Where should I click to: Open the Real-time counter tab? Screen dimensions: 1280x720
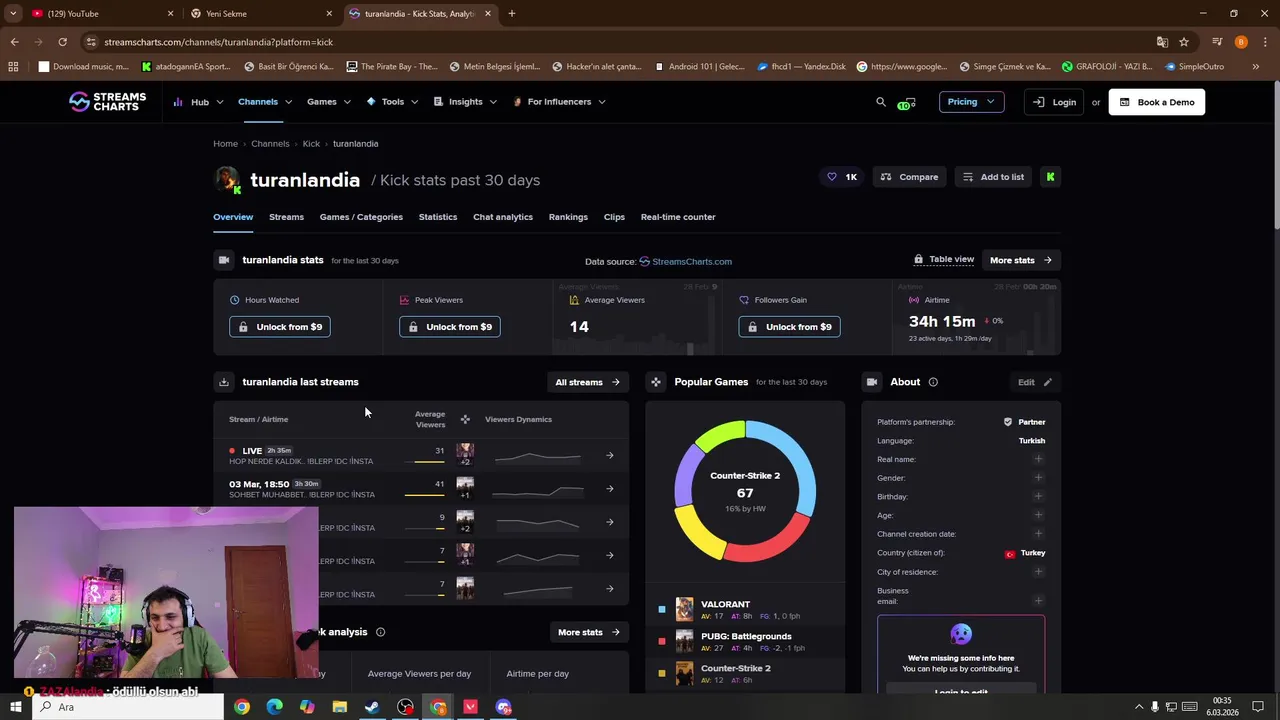(678, 217)
